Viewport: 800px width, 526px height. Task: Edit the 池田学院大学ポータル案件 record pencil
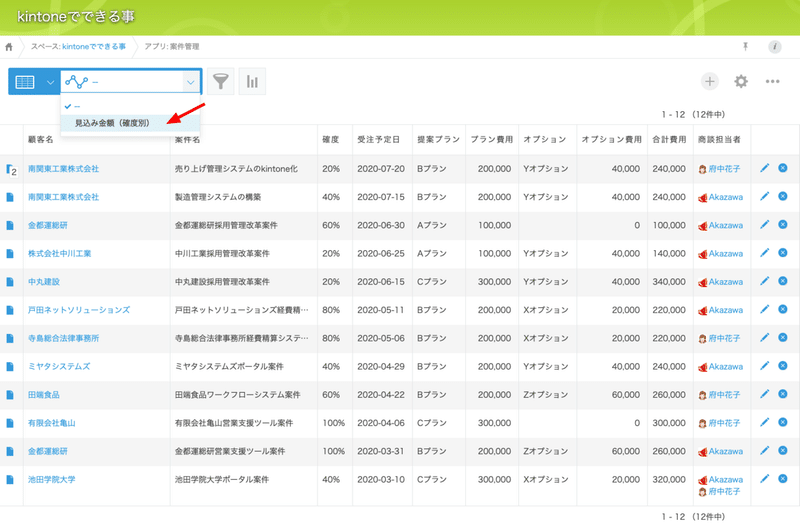click(764, 479)
